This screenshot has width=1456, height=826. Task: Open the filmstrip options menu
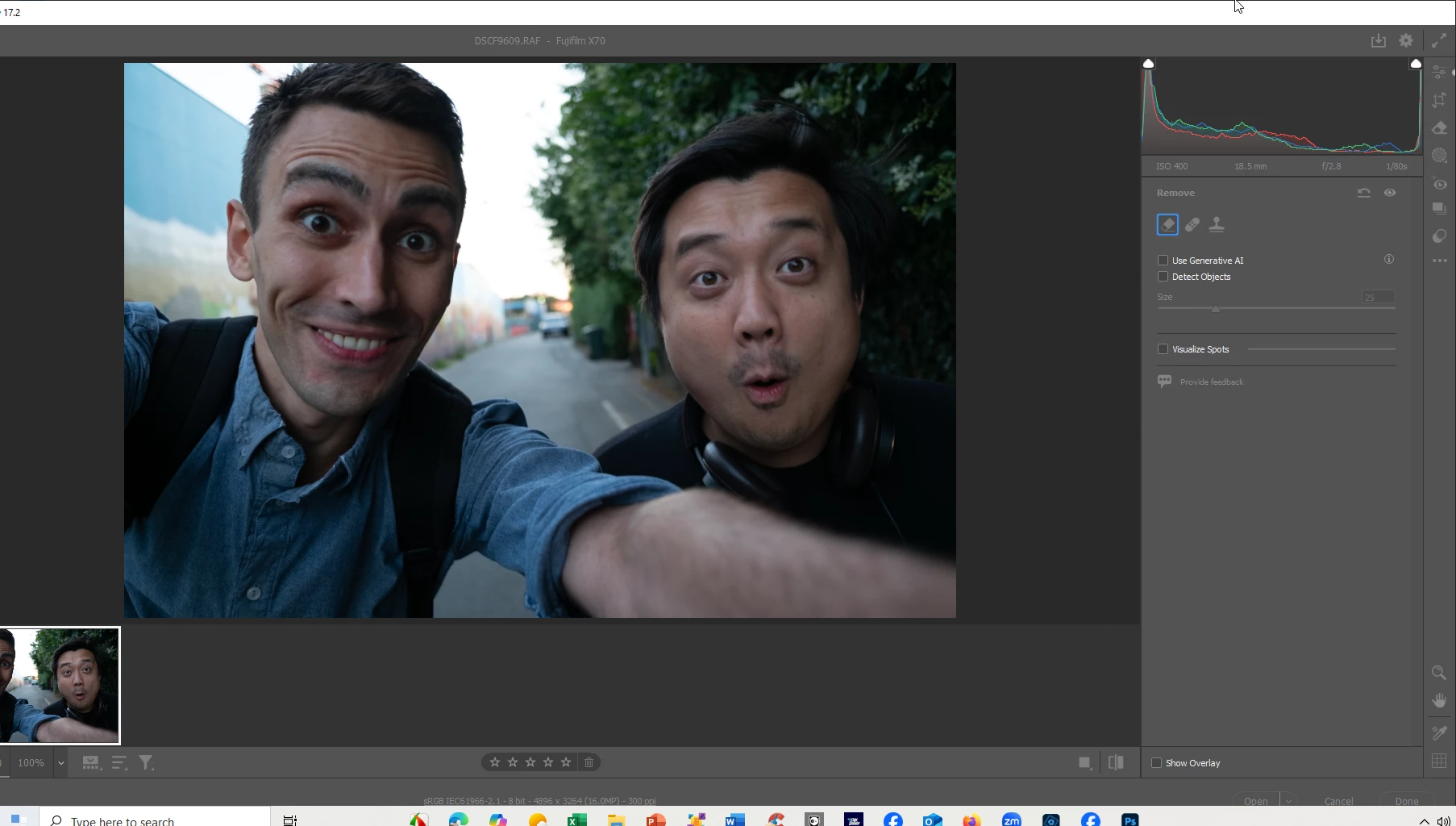[92, 762]
